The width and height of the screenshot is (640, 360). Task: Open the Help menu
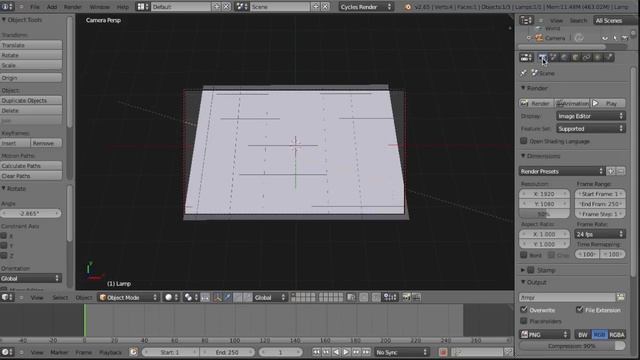tap(122, 7)
